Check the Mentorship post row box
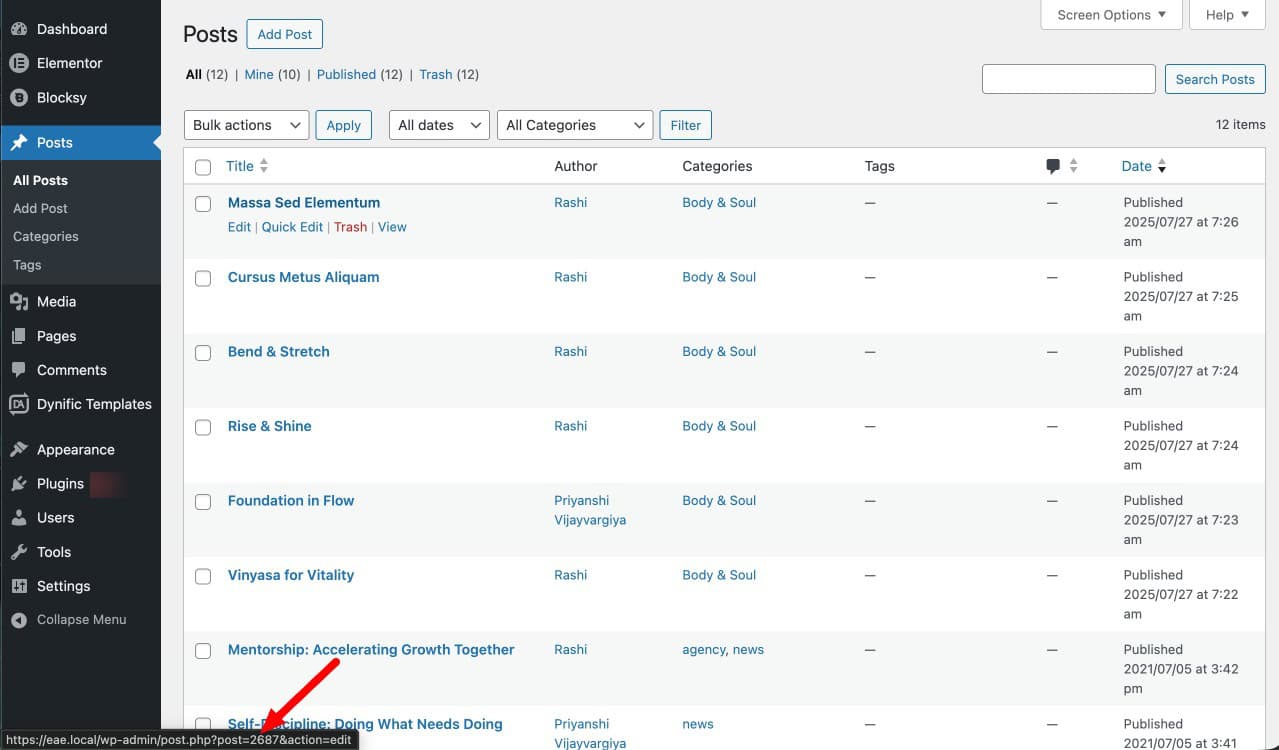This screenshot has height=750, width=1279. coord(203,651)
